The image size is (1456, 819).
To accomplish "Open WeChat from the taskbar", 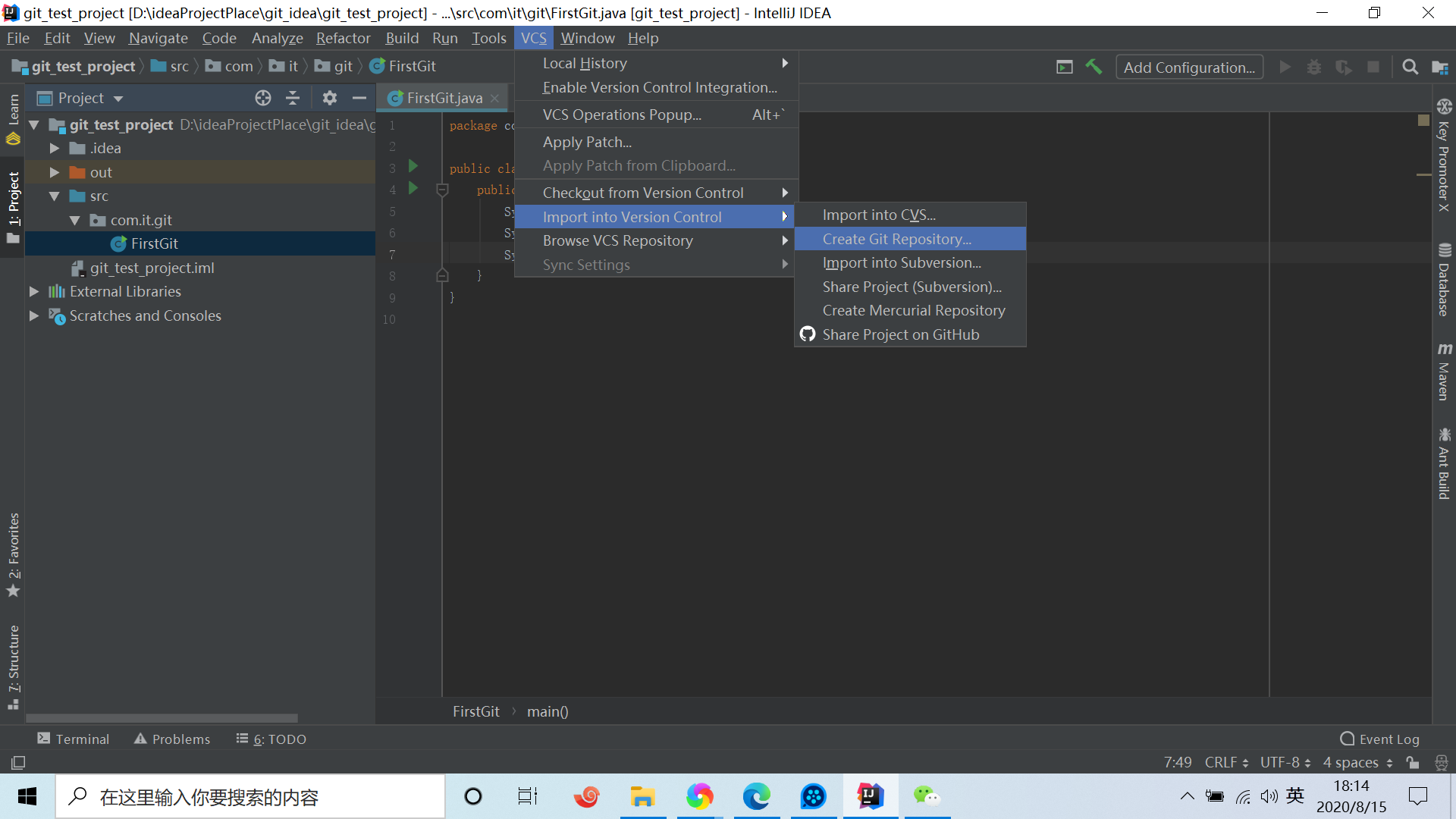I will pos(926,796).
